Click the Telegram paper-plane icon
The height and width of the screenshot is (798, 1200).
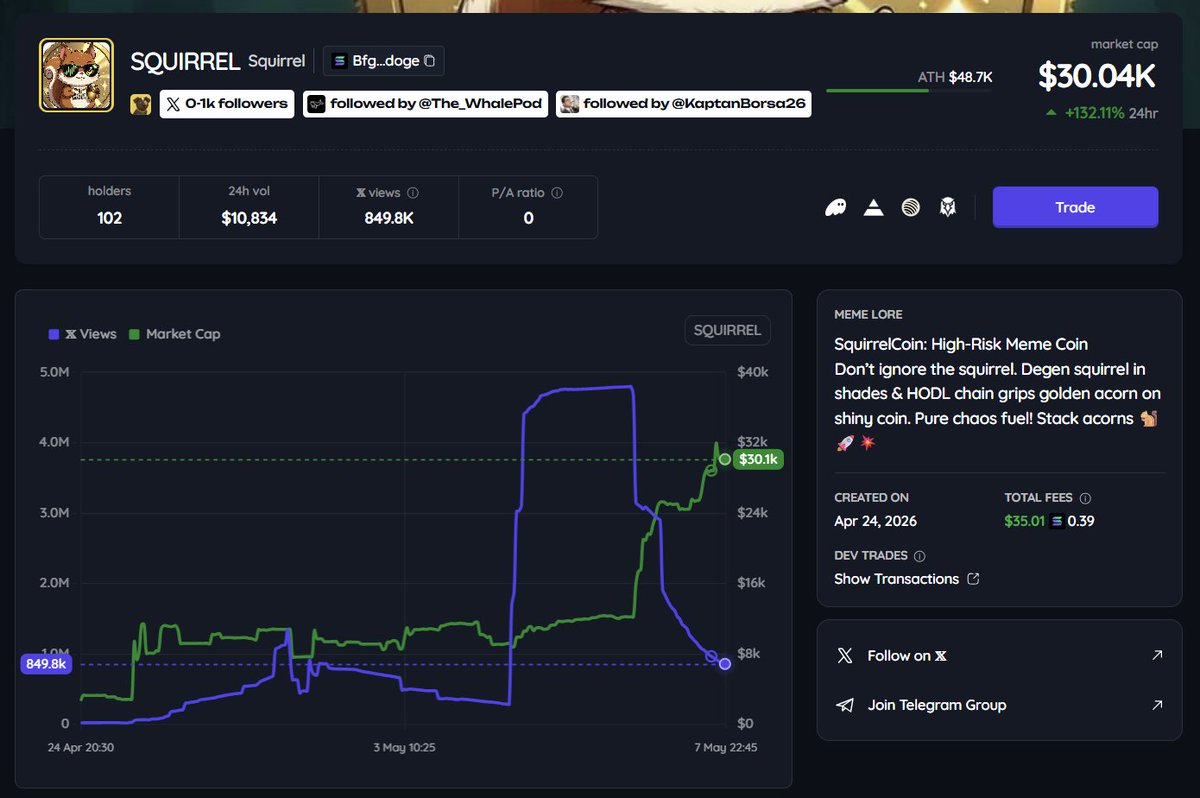845,705
